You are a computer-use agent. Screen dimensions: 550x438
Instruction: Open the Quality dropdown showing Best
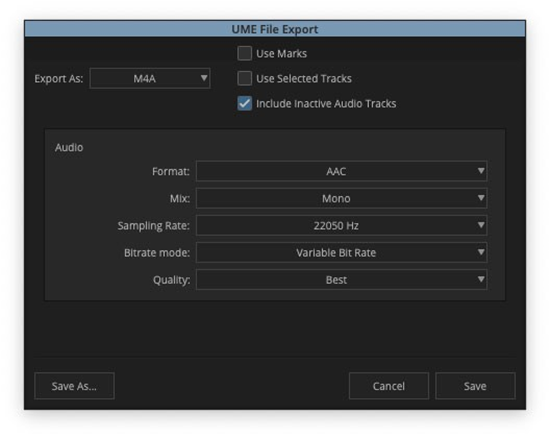point(342,280)
